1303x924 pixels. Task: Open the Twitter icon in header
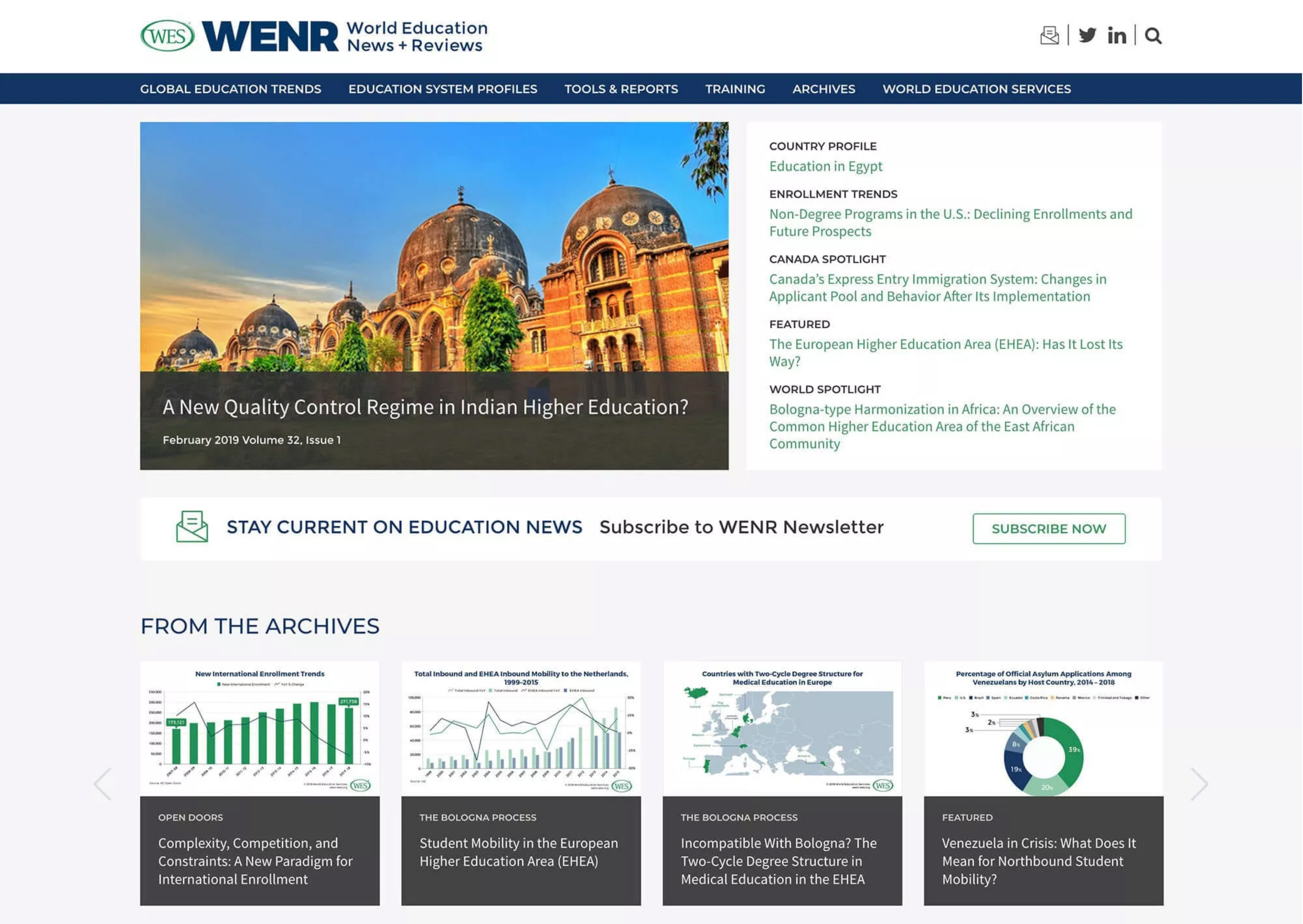[x=1087, y=35]
